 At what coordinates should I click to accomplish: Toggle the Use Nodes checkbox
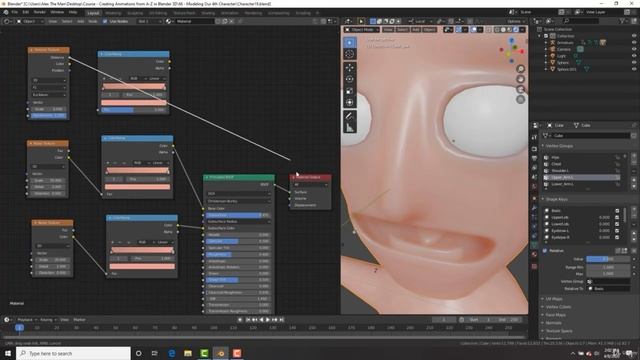[x=105, y=21]
